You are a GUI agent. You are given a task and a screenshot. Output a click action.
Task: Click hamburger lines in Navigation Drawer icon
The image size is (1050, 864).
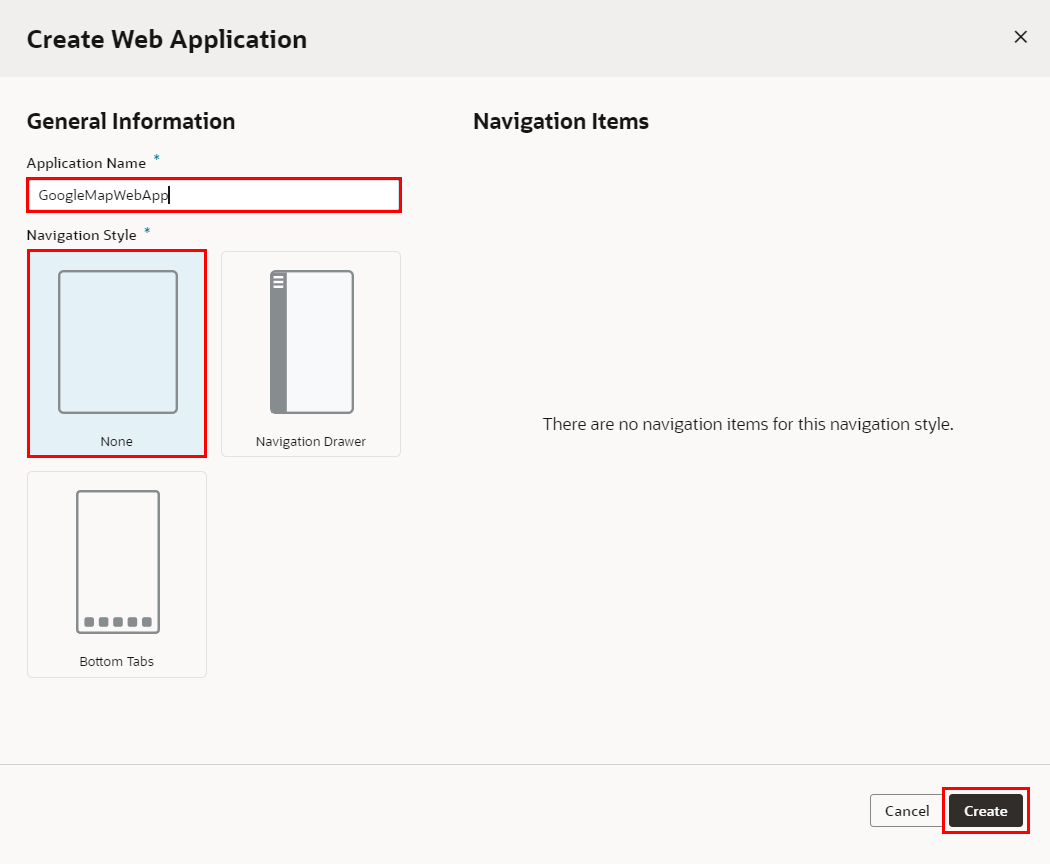(x=279, y=282)
